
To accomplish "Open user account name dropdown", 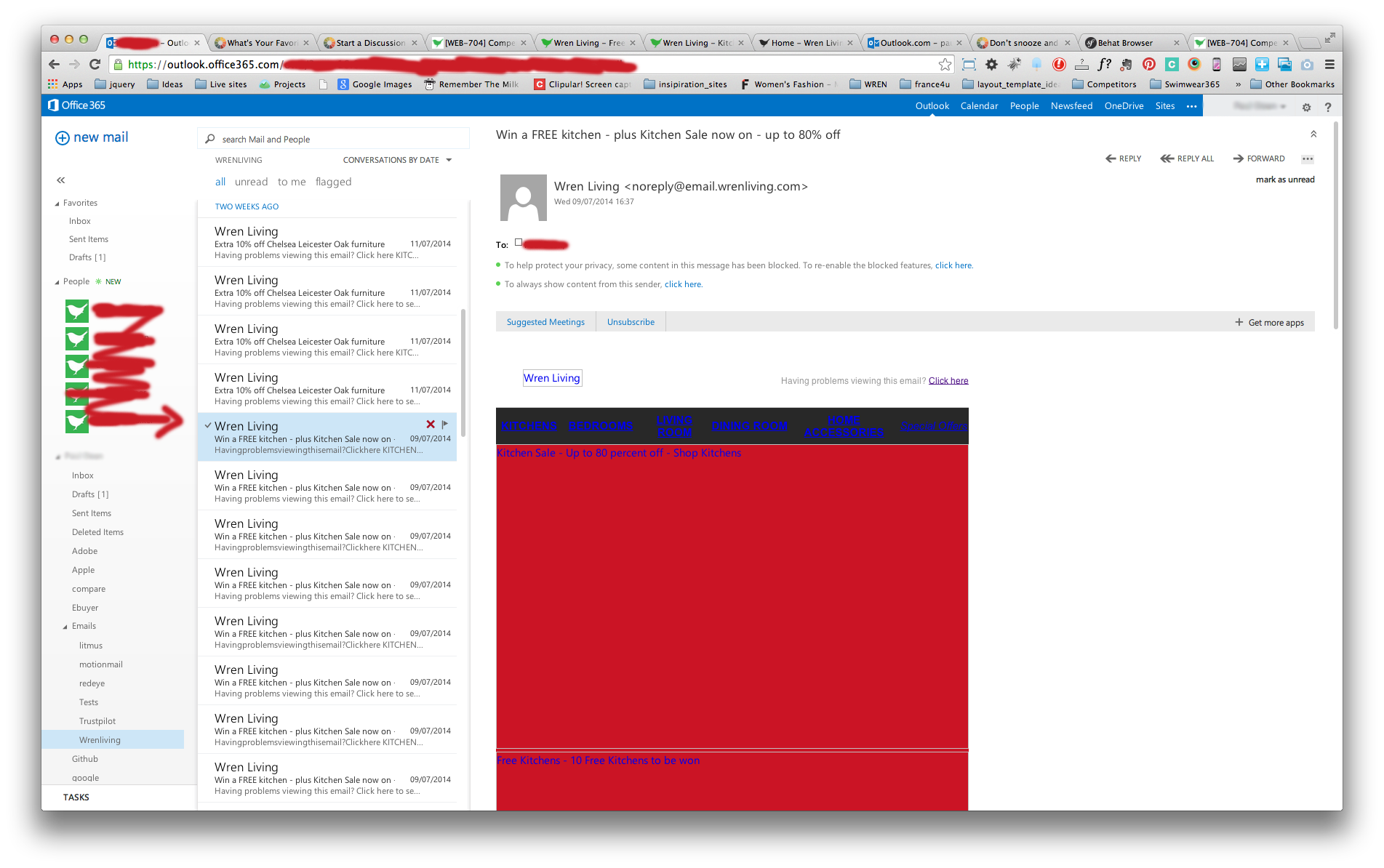I will (x=1260, y=106).
